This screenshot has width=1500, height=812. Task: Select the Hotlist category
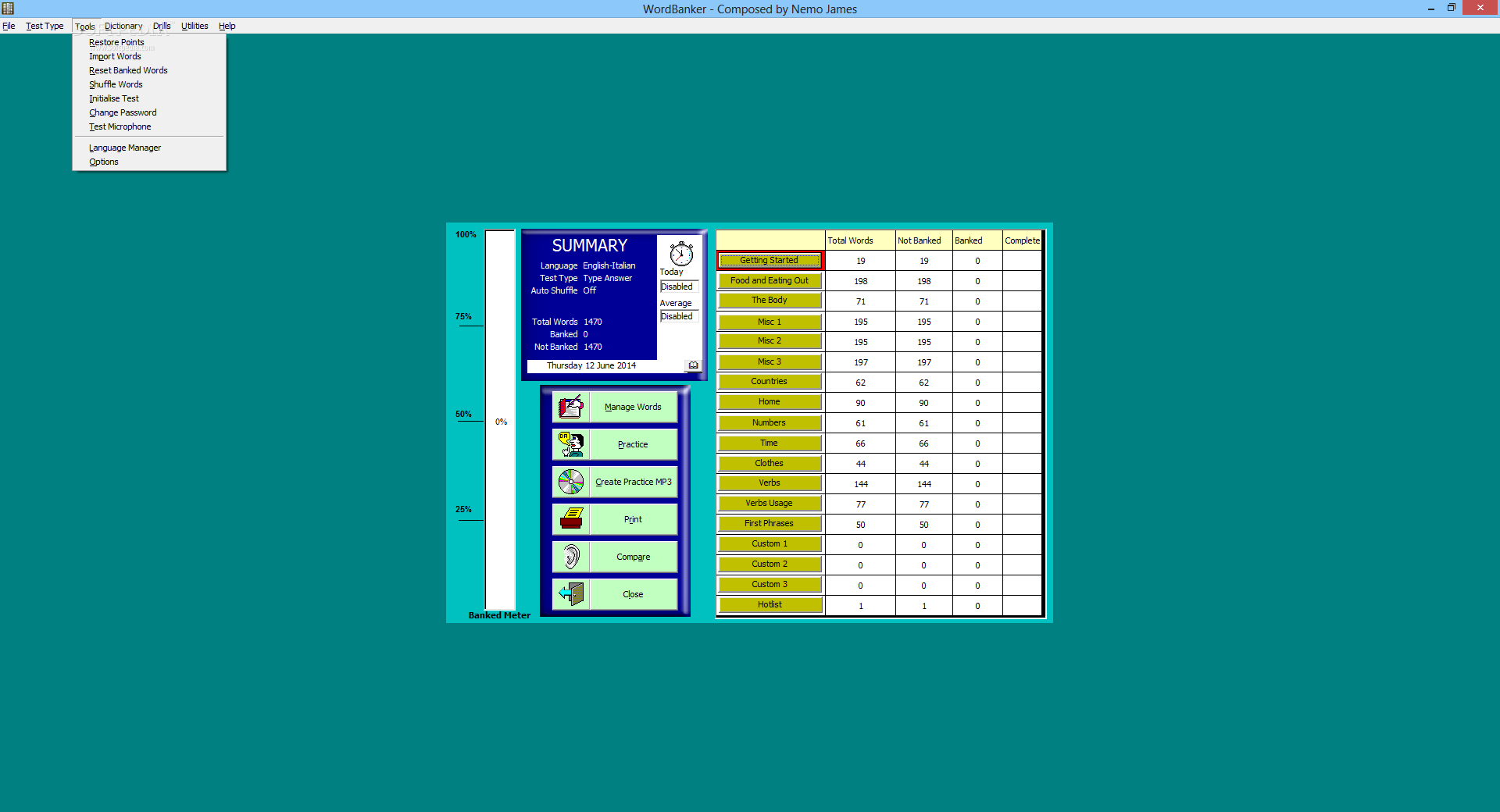(x=770, y=604)
